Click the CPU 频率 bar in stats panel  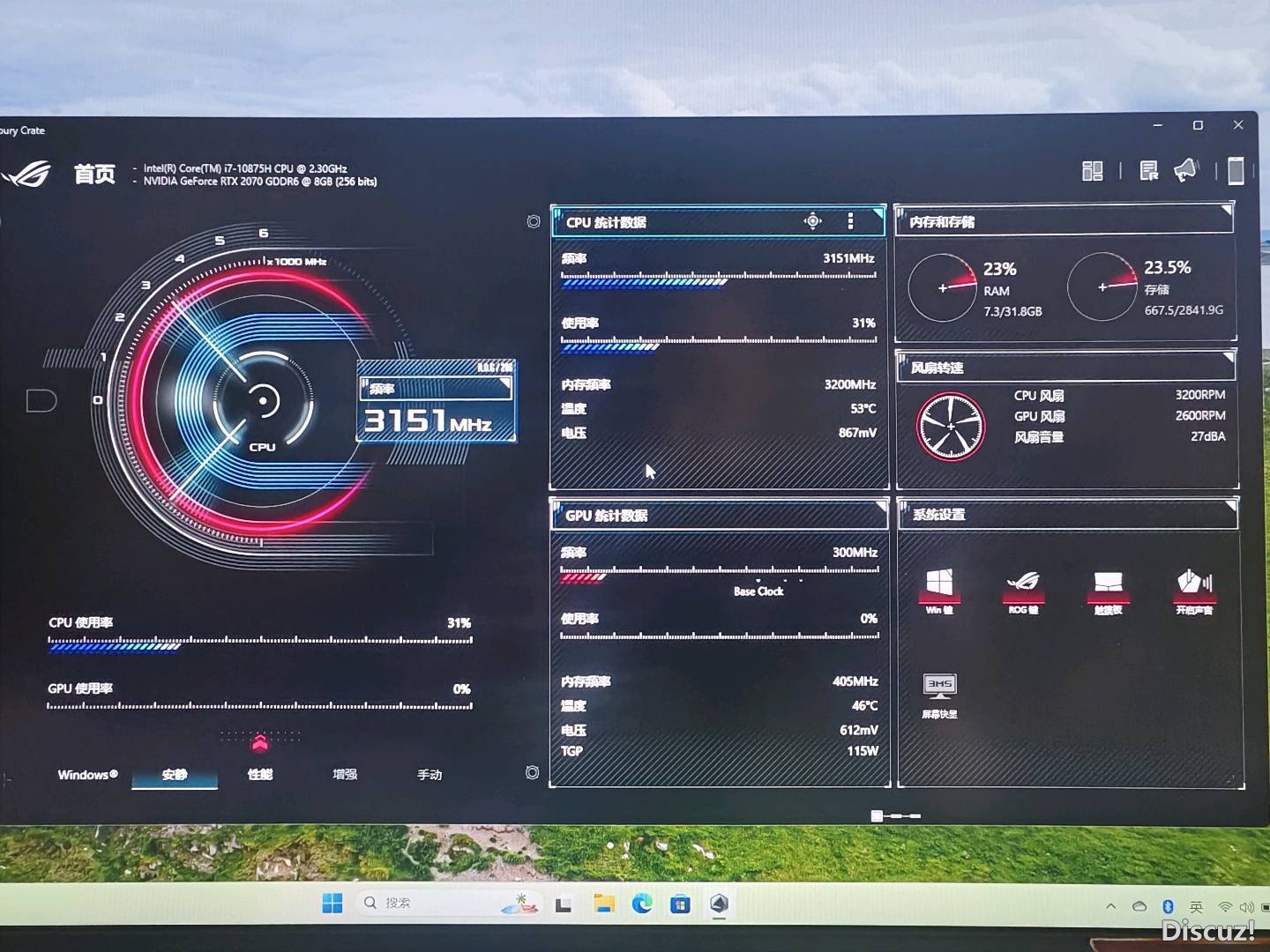click(x=719, y=279)
